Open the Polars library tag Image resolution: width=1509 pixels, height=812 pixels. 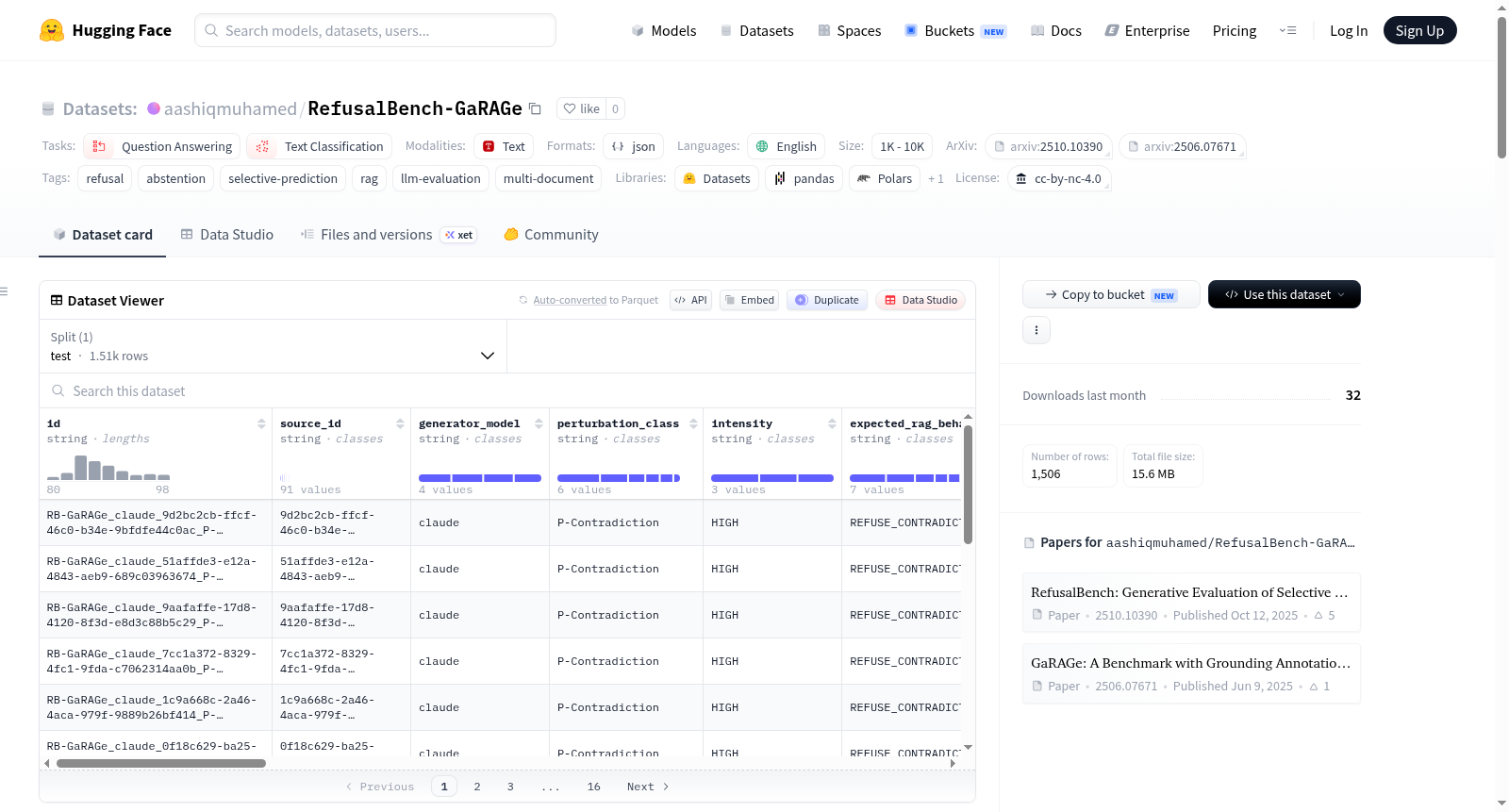point(885,178)
